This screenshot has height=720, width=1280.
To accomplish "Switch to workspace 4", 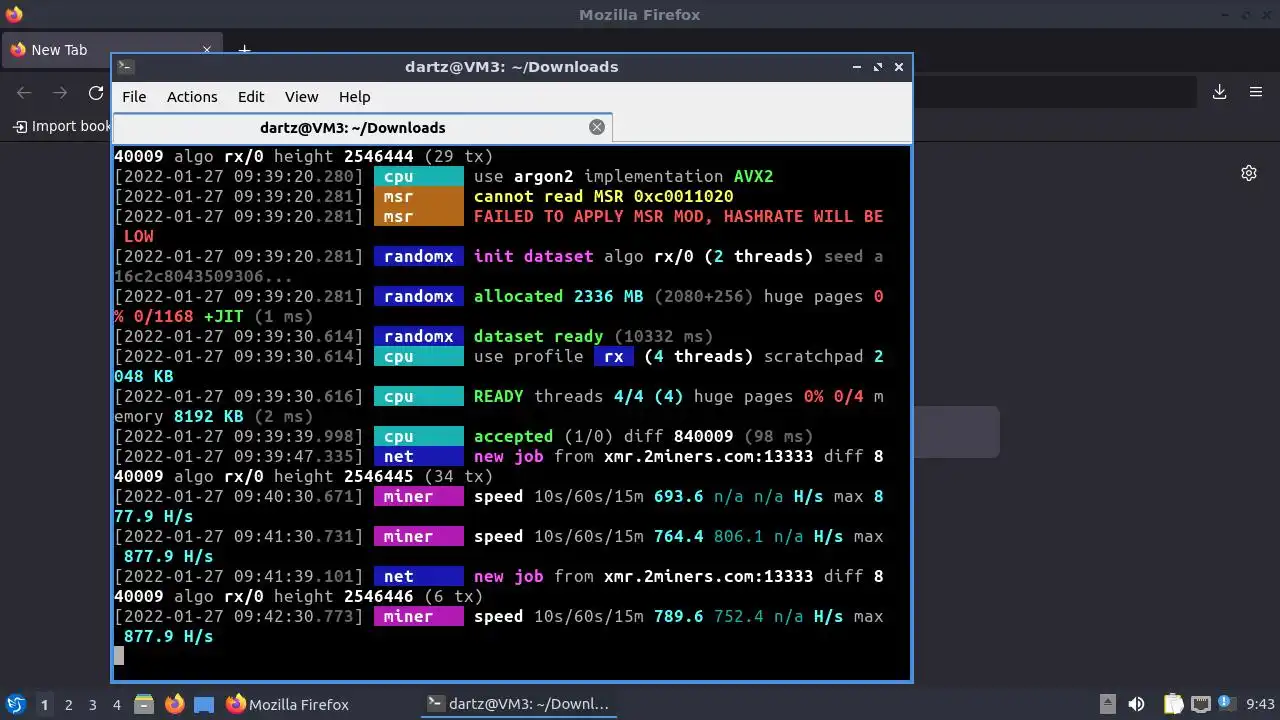I will click(116, 705).
